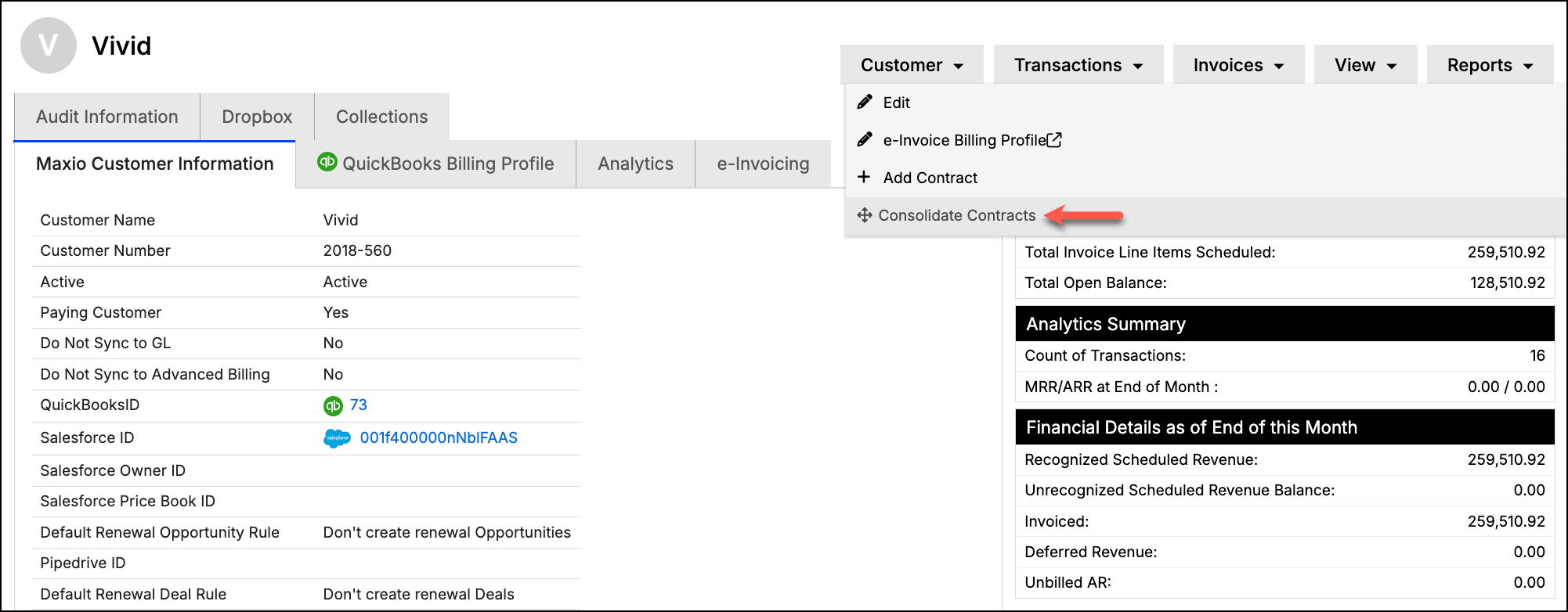Click the Salesforce Price Book ID label
The height and width of the screenshot is (612, 1568).
[128, 501]
